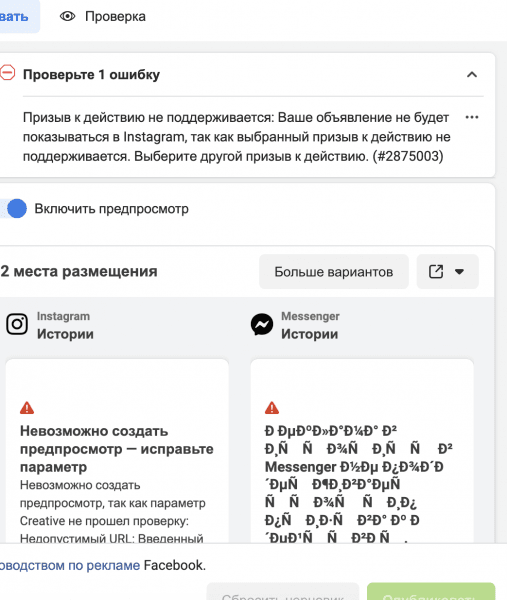Collapse the error section with chevron
The height and width of the screenshot is (600, 507).
pos(472,75)
